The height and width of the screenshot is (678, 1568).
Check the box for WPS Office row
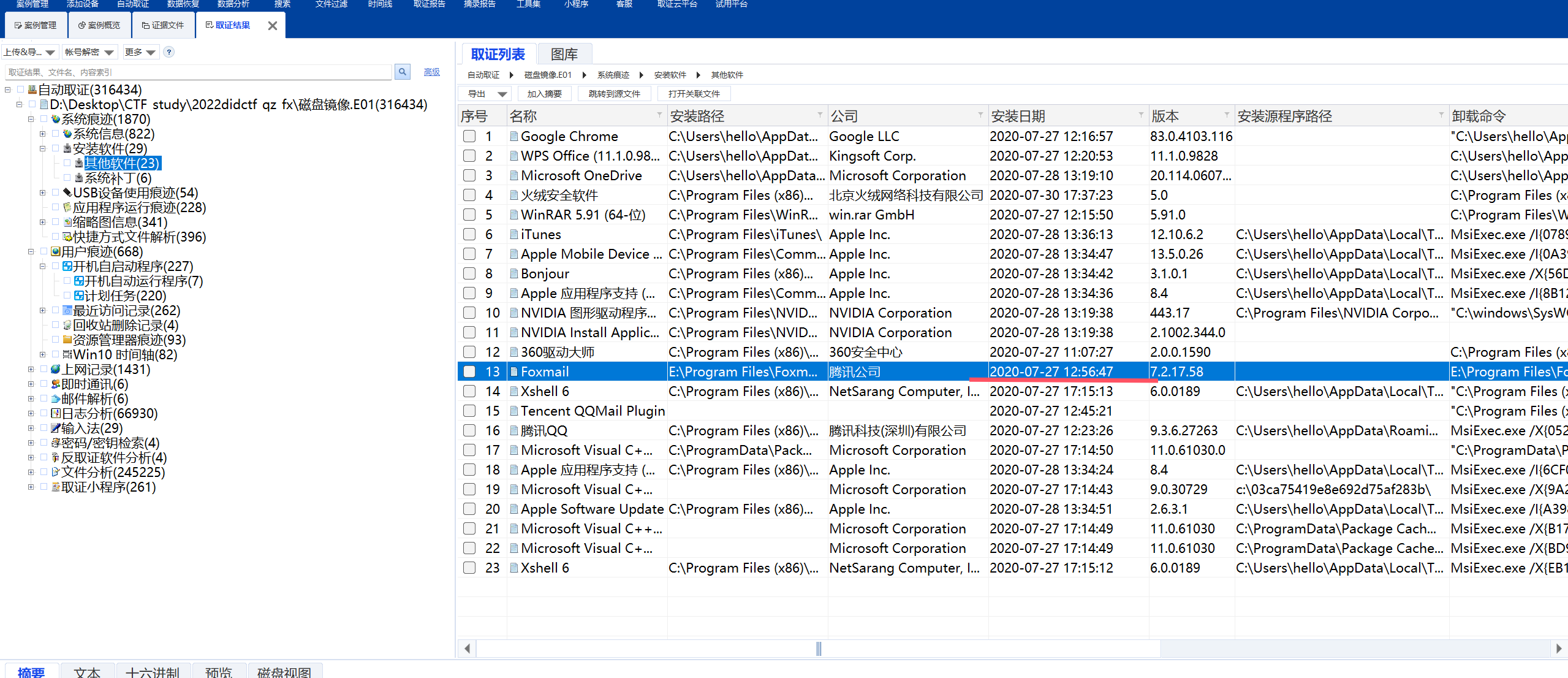[x=469, y=156]
